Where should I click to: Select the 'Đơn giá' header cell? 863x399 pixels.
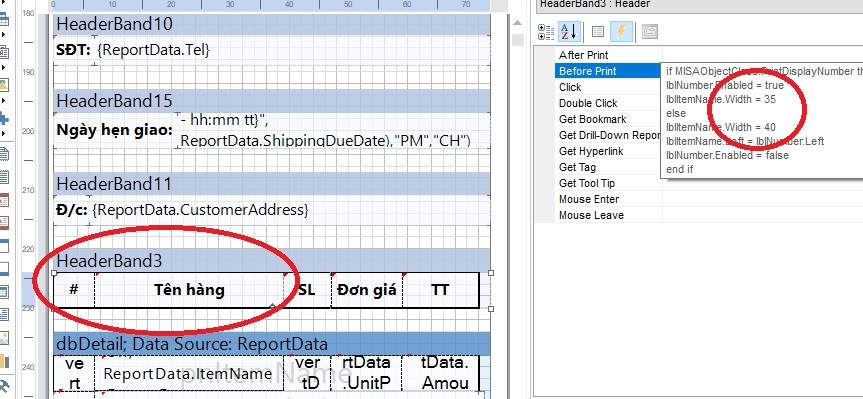tap(367, 290)
